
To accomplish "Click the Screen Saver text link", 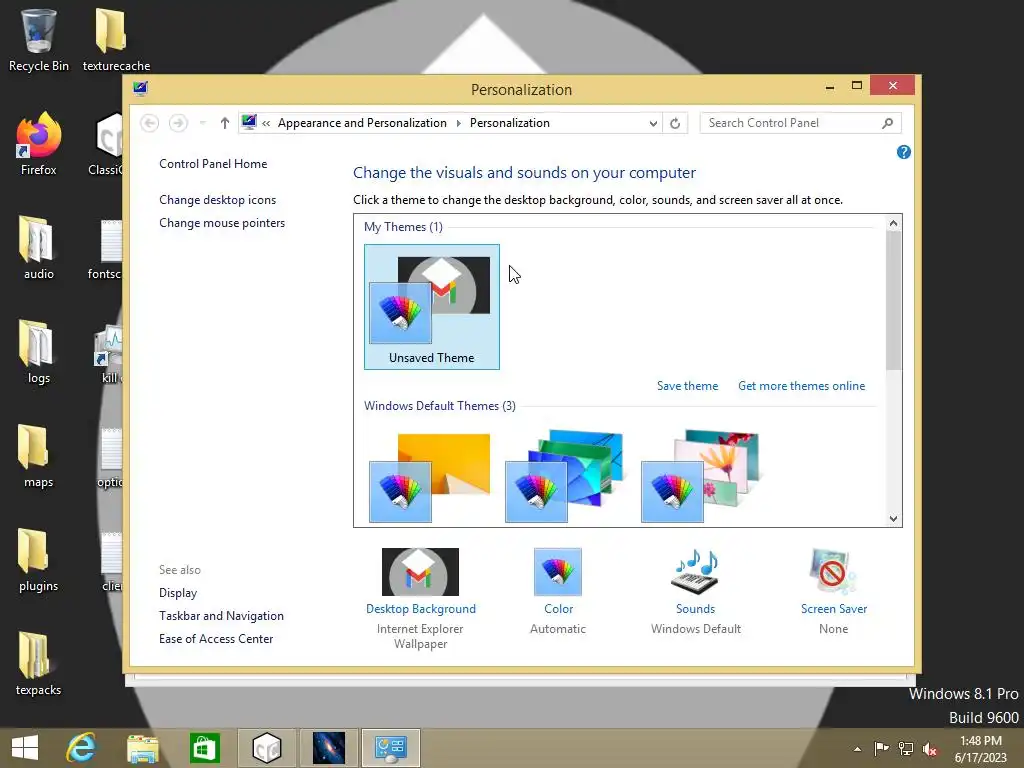I will 834,609.
